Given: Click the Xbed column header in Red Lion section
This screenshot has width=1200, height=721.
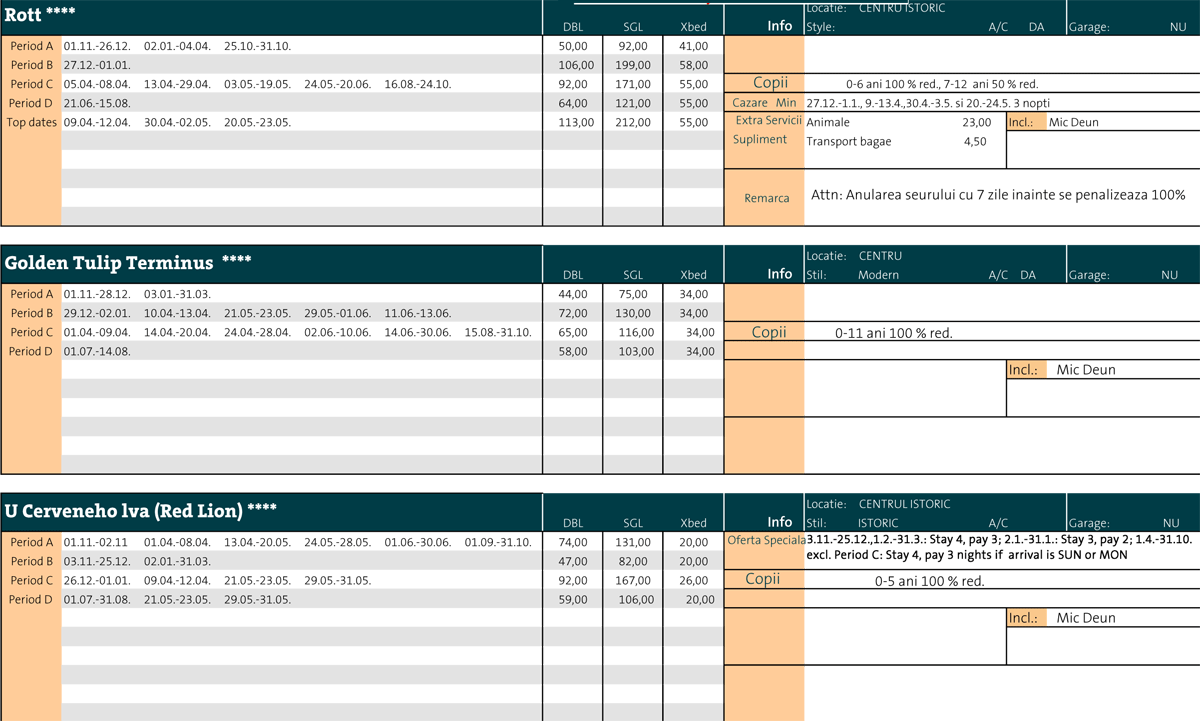Looking at the screenshot, I should tap(692, 523).
